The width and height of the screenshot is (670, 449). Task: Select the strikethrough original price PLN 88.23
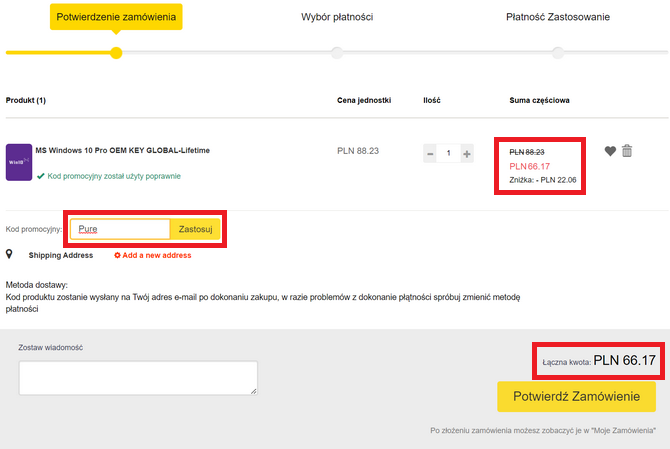click(x=527, y=152)
